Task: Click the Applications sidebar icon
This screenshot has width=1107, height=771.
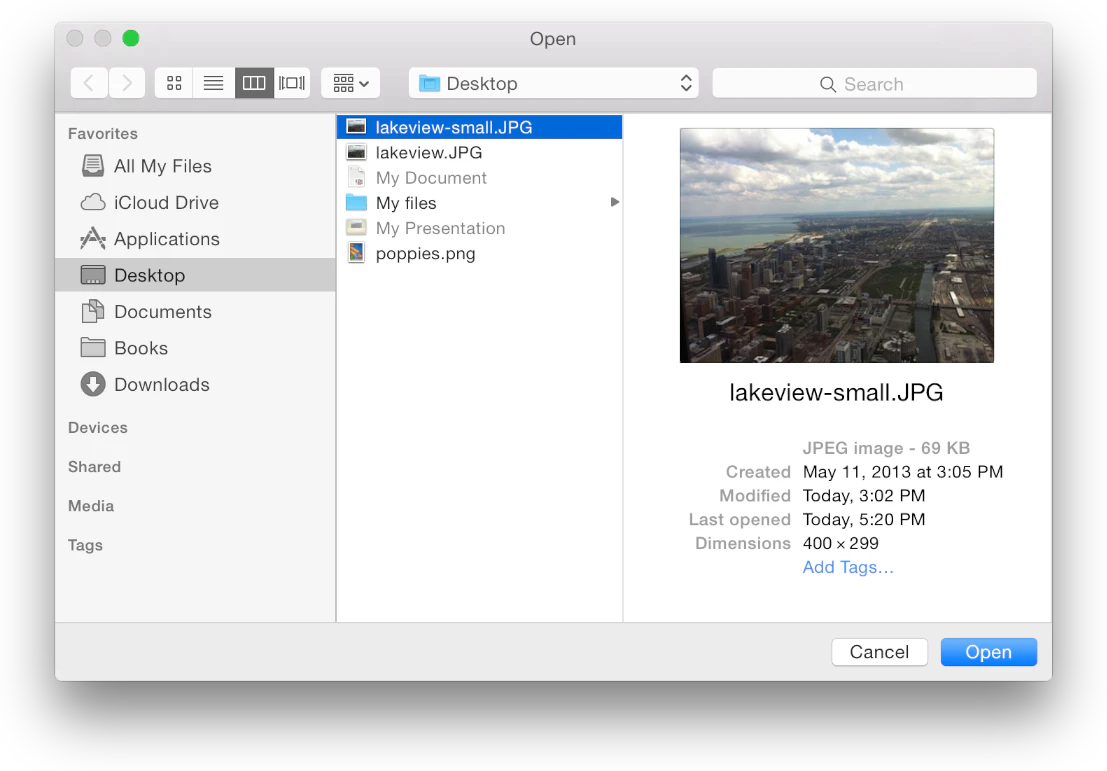Action: coord(92,239)
